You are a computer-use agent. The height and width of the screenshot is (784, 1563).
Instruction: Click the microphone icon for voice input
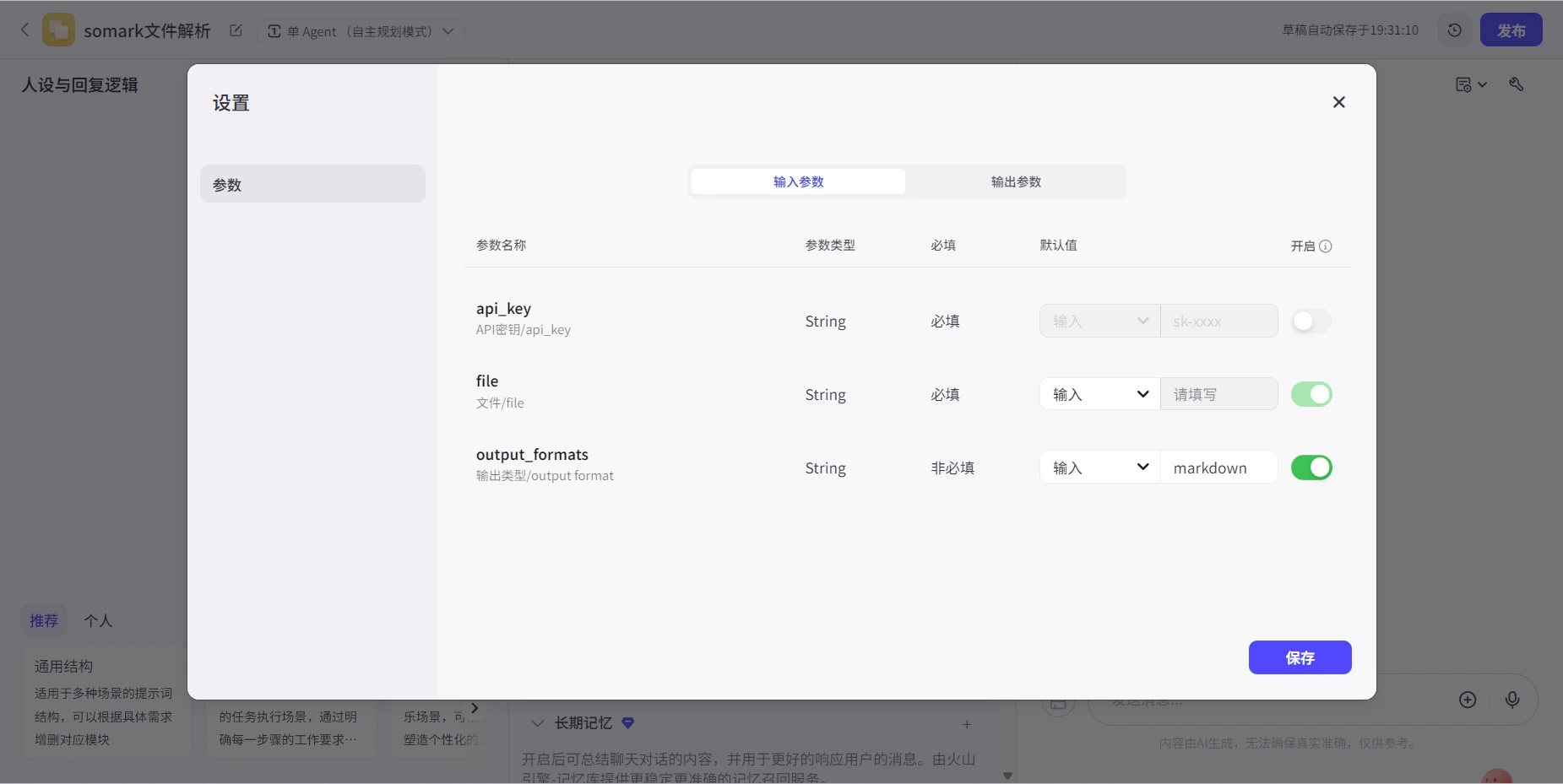click(1512, 700)
